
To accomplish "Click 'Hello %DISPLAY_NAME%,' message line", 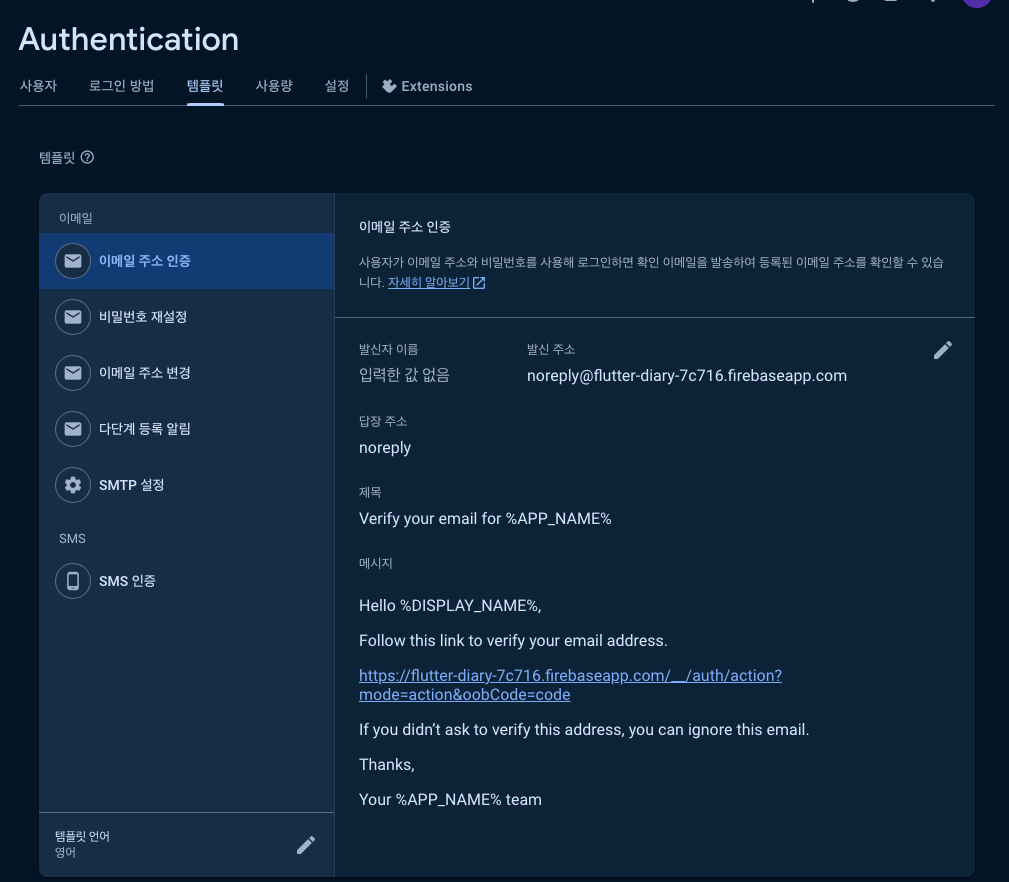I will (x=450, y=605).
